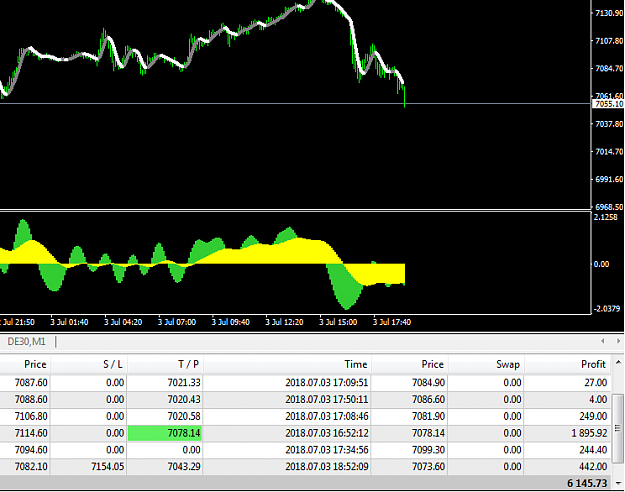Viewport: 625px width, 492px height.
Task: Click take profit value 7020.58
Action: [x=184, y=416]
